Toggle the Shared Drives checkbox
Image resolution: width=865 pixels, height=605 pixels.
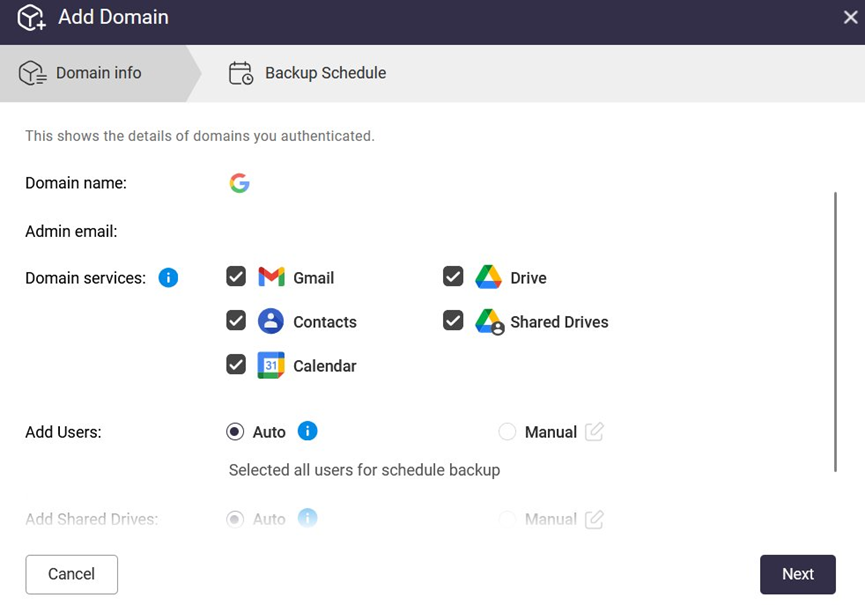pos(453,321)
